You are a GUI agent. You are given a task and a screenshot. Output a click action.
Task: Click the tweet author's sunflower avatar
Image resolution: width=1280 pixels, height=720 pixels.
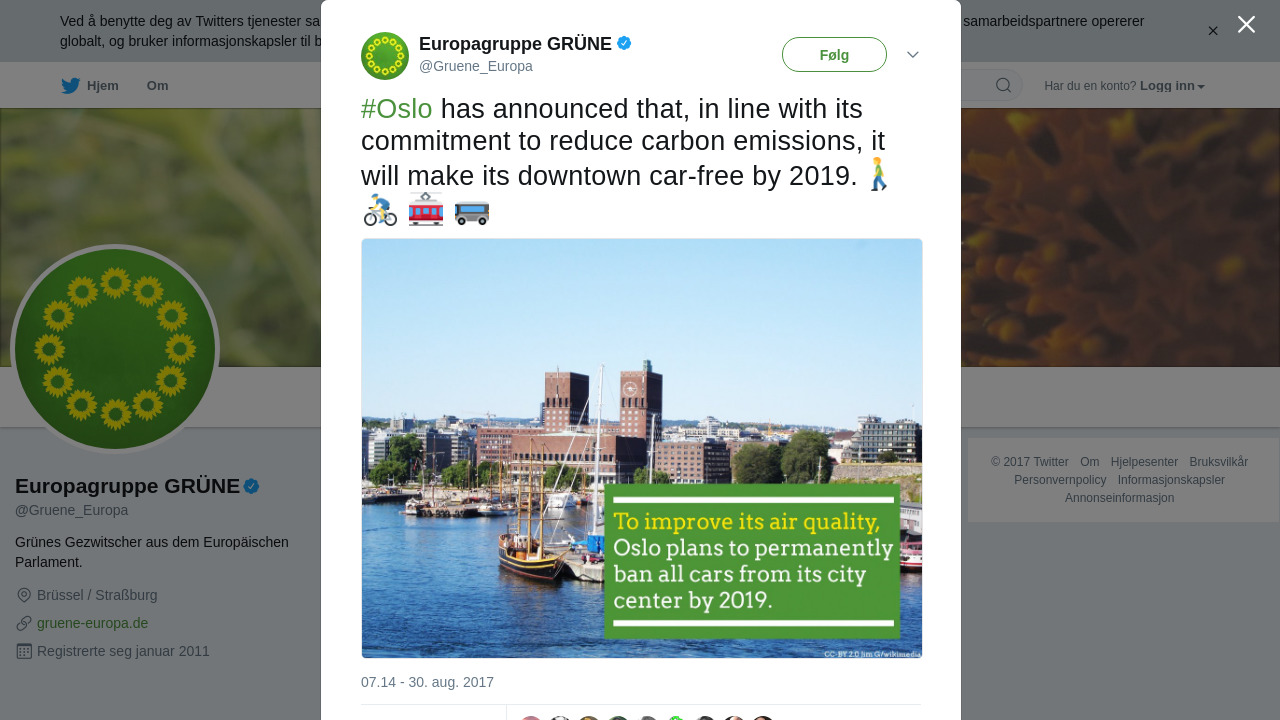click(x=385, y=56)
